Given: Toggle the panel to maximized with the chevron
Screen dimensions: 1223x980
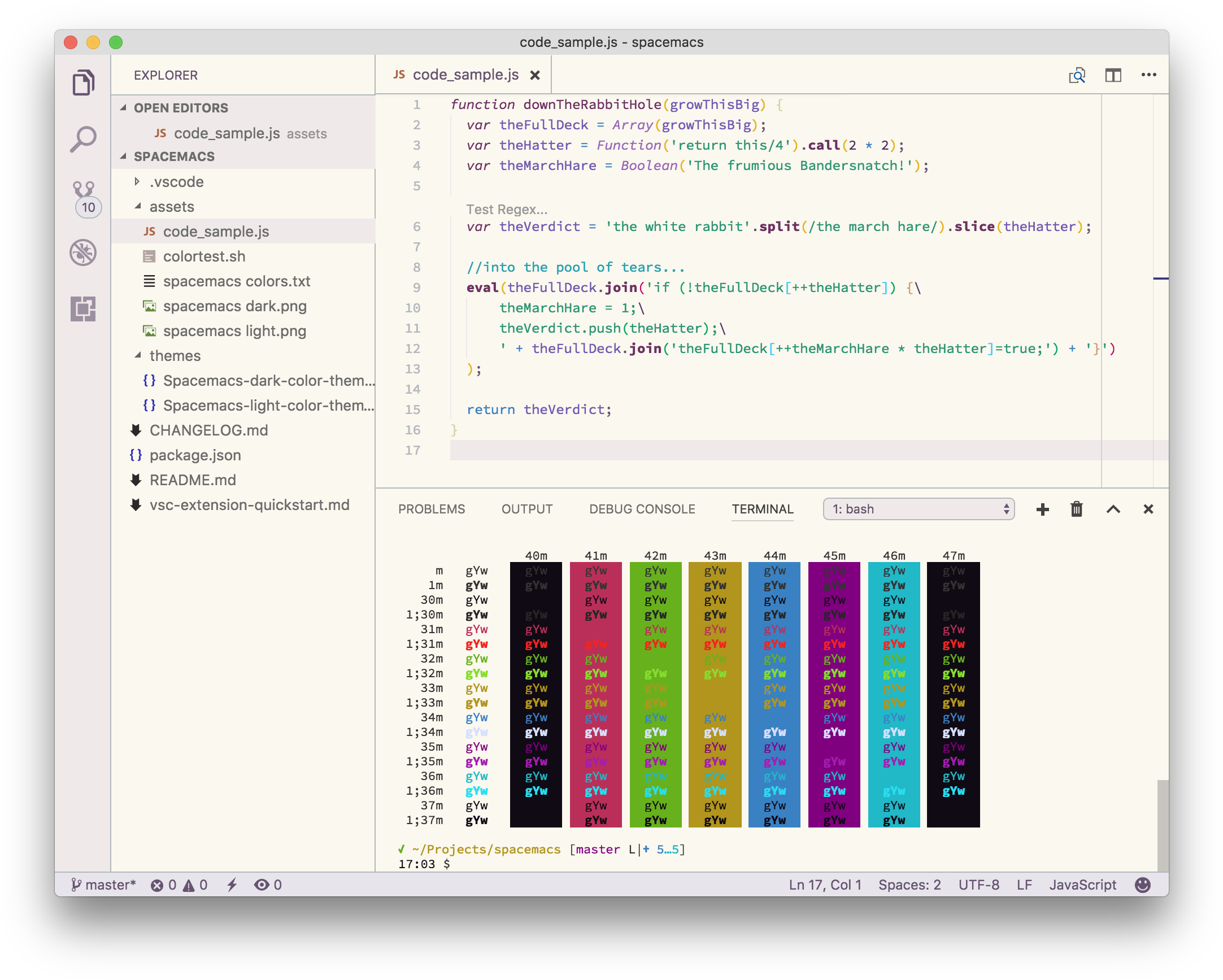Looking at the screenshot, I should 1112,509.
